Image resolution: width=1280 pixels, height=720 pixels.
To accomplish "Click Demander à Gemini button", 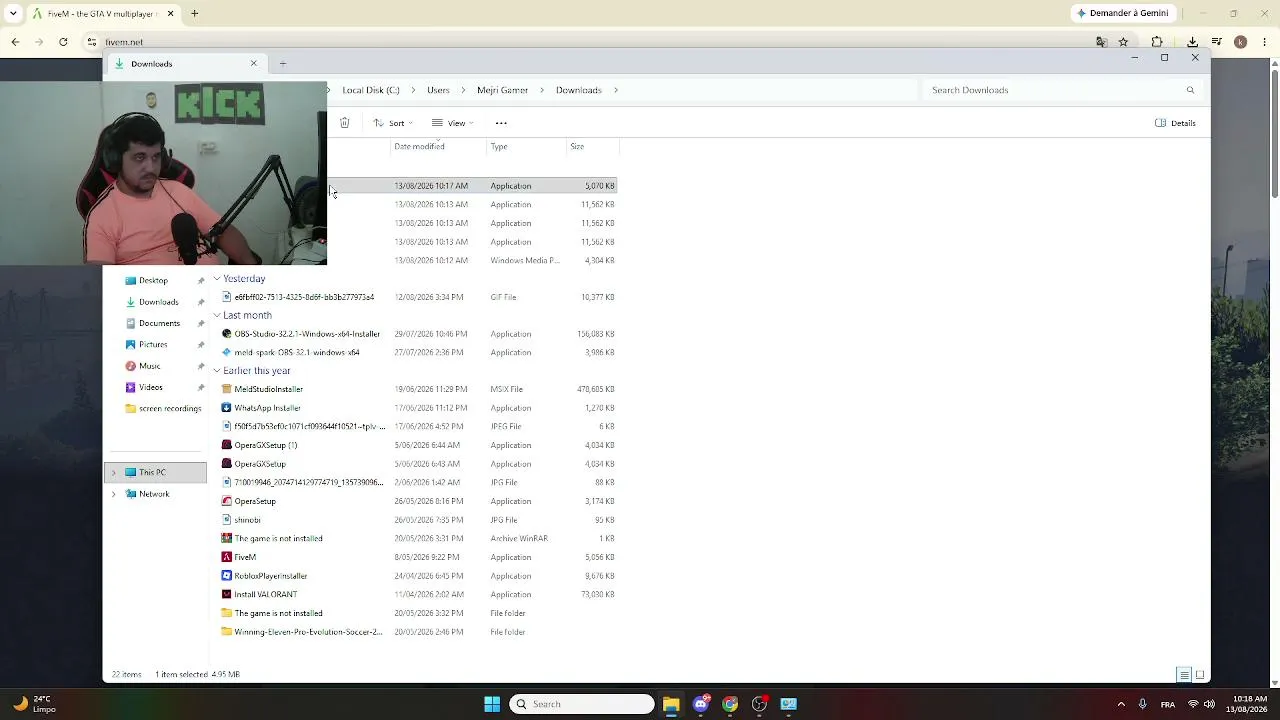I will [x=1123, y=13].
